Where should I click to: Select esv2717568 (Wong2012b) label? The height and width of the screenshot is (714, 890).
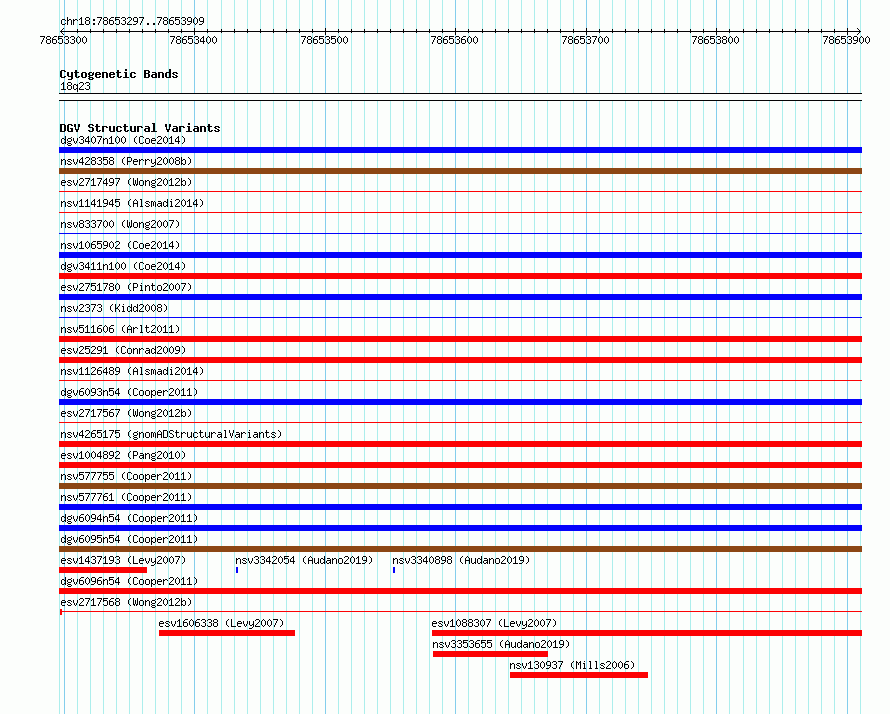126,602
